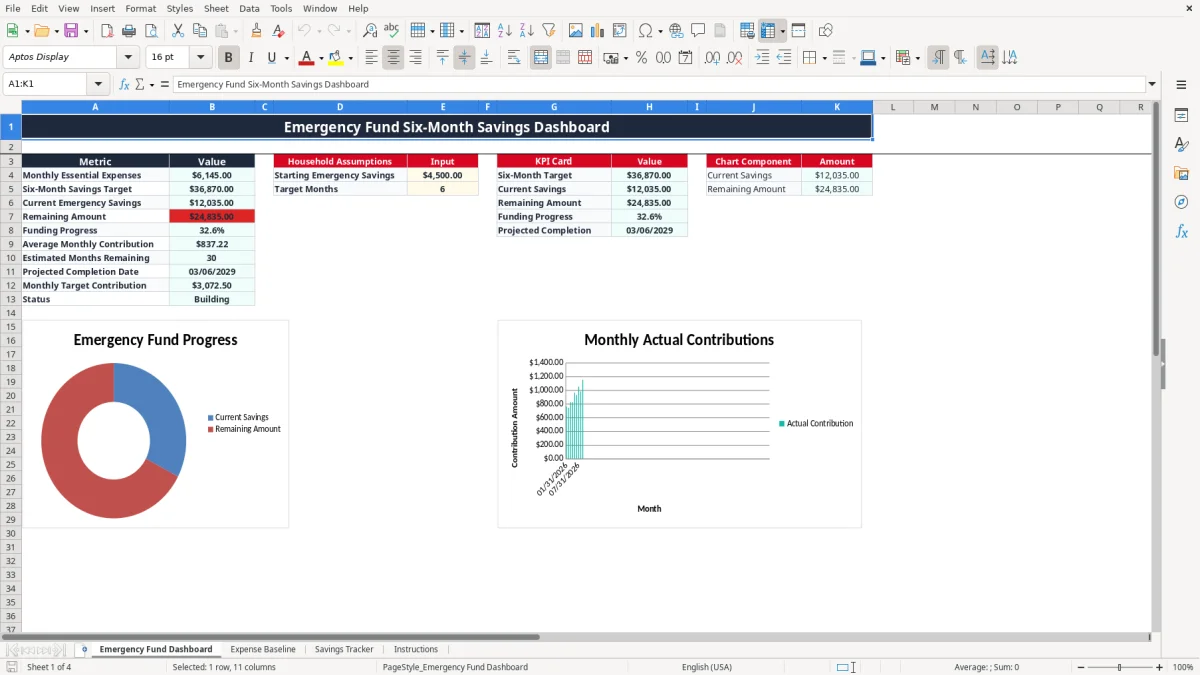This screenshot has width=1200, height=675.
Task: Click the Save document icon
Action: pos(71,31)
